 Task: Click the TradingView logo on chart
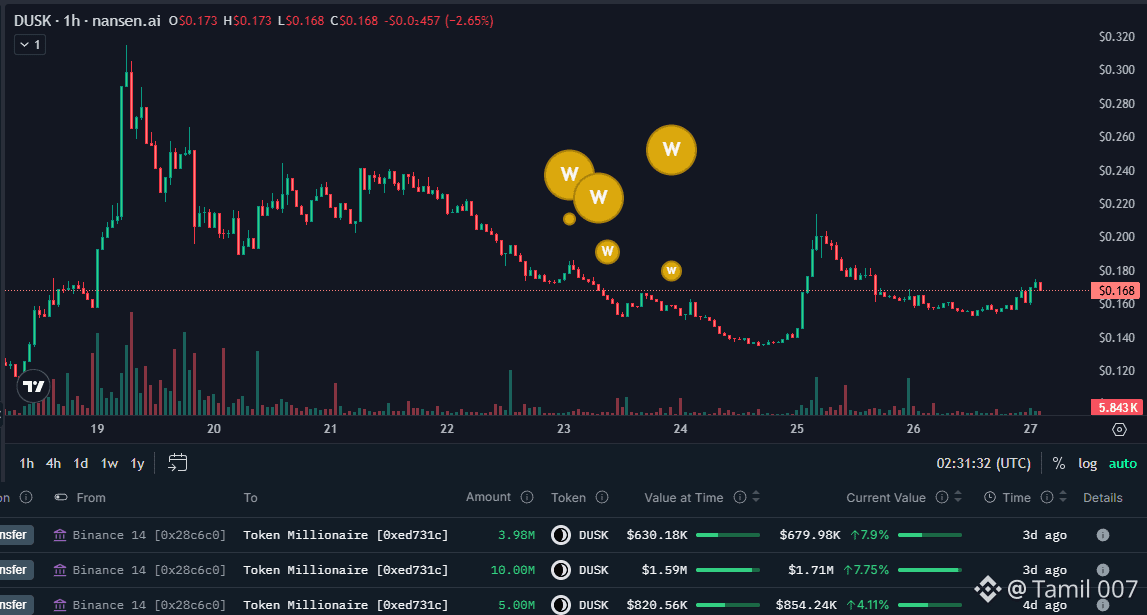tap(33, 385)
